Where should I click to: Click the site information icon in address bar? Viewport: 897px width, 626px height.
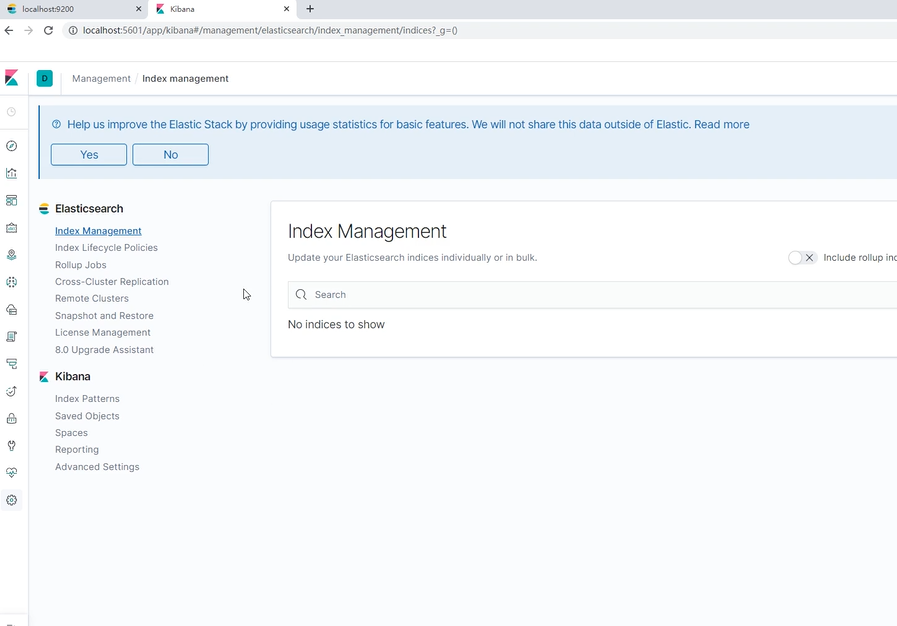click(73, 30)
